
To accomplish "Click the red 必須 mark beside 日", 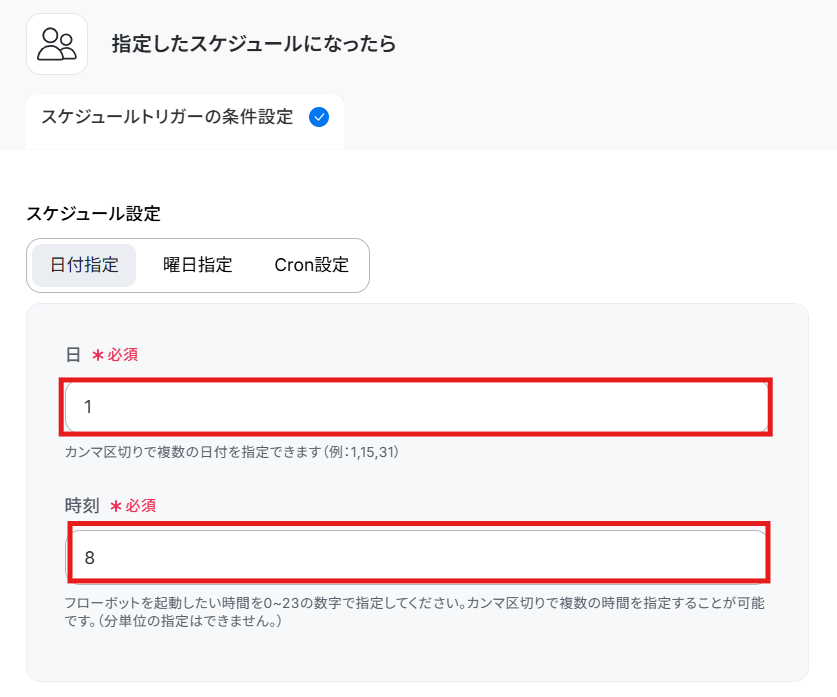I will (123, 355).
